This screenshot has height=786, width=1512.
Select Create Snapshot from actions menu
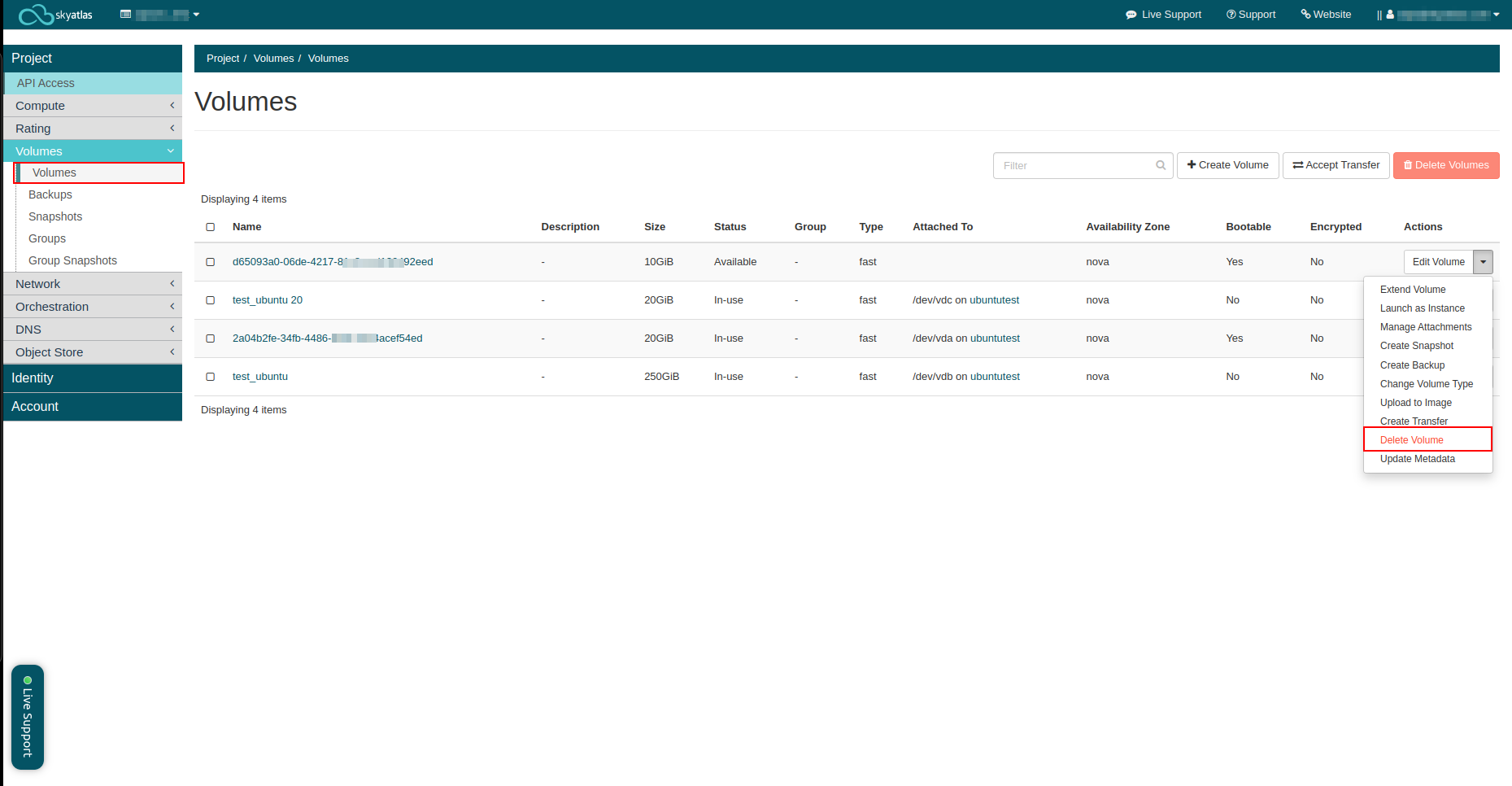coord(1416,346)
